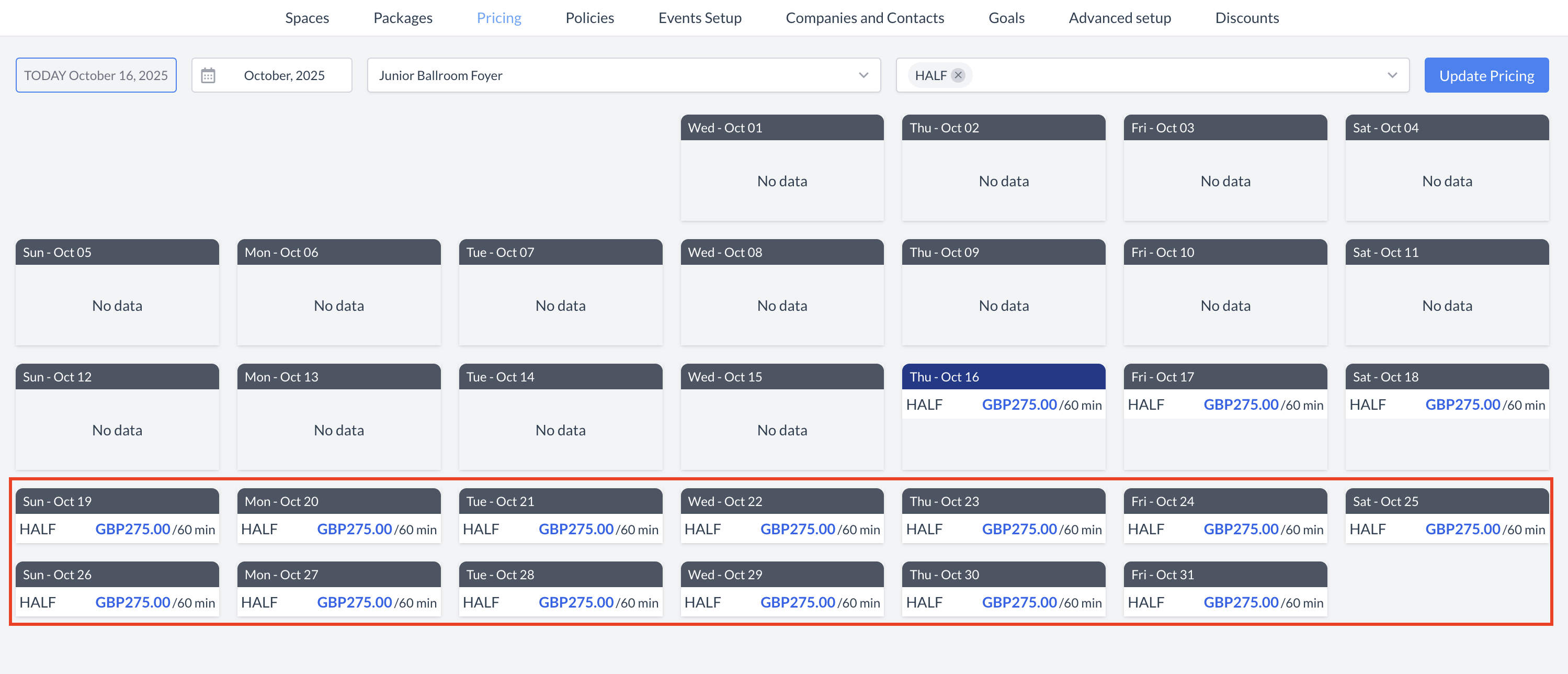
Task: Click the Sat - Oct 25 day header
Action: point(1447,500)
